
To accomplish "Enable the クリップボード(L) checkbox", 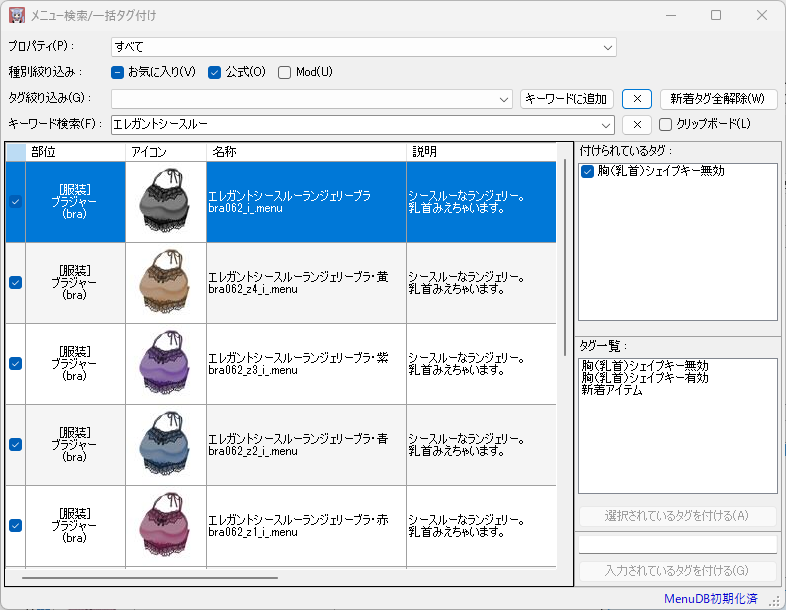I will coord(666,125).
